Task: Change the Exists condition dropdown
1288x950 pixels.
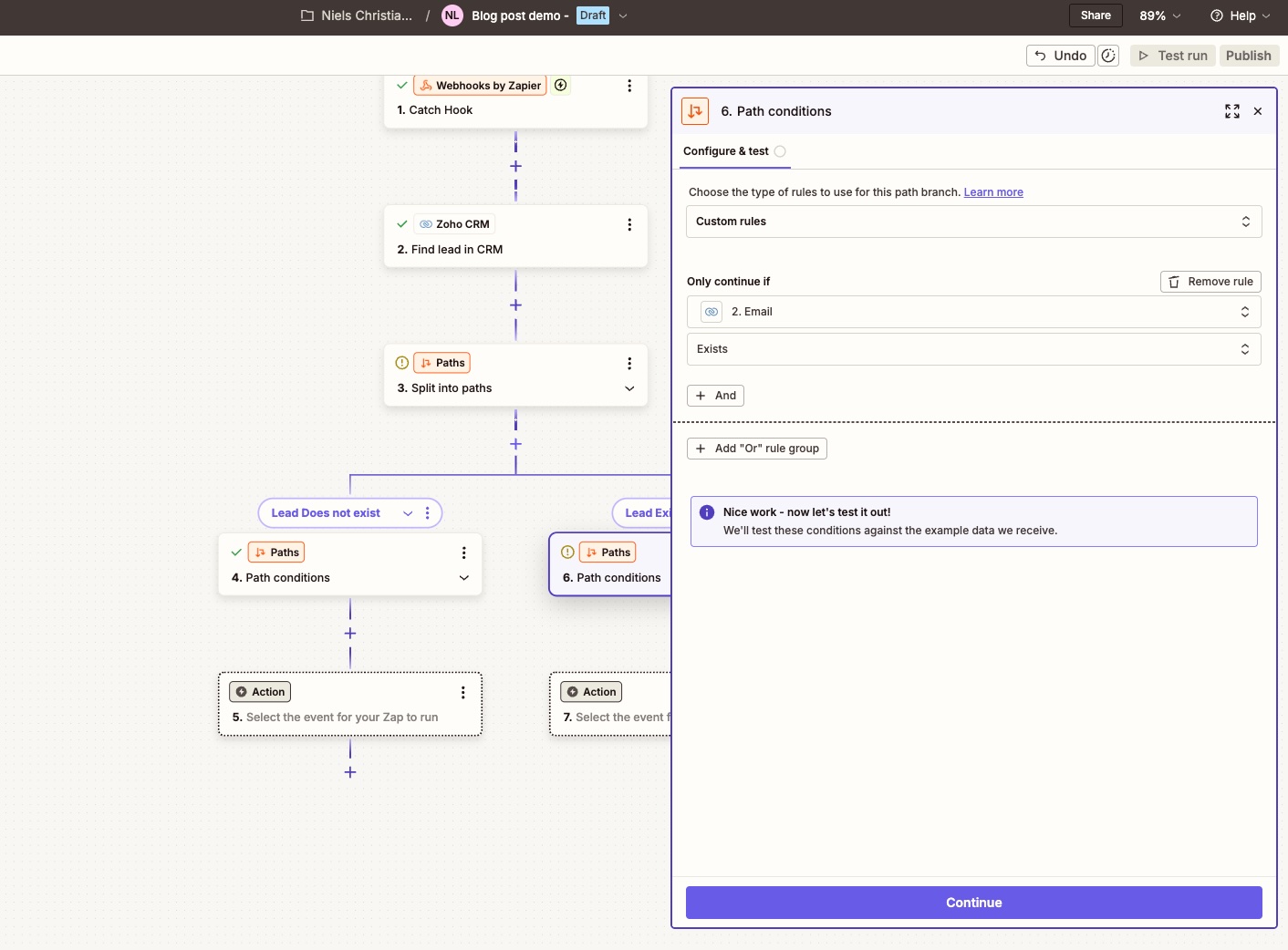Action: (x=972, y=349)
